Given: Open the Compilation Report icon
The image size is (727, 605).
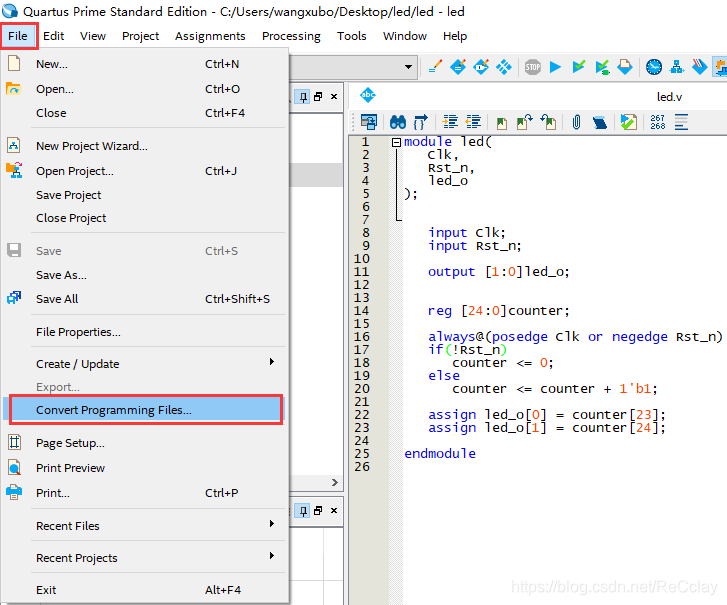Looking at the screenshot, I should [625, 67].
